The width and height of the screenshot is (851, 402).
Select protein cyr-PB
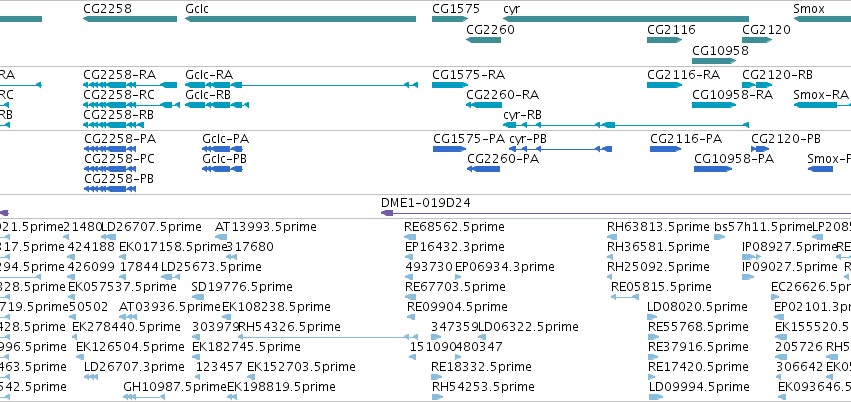528,139
